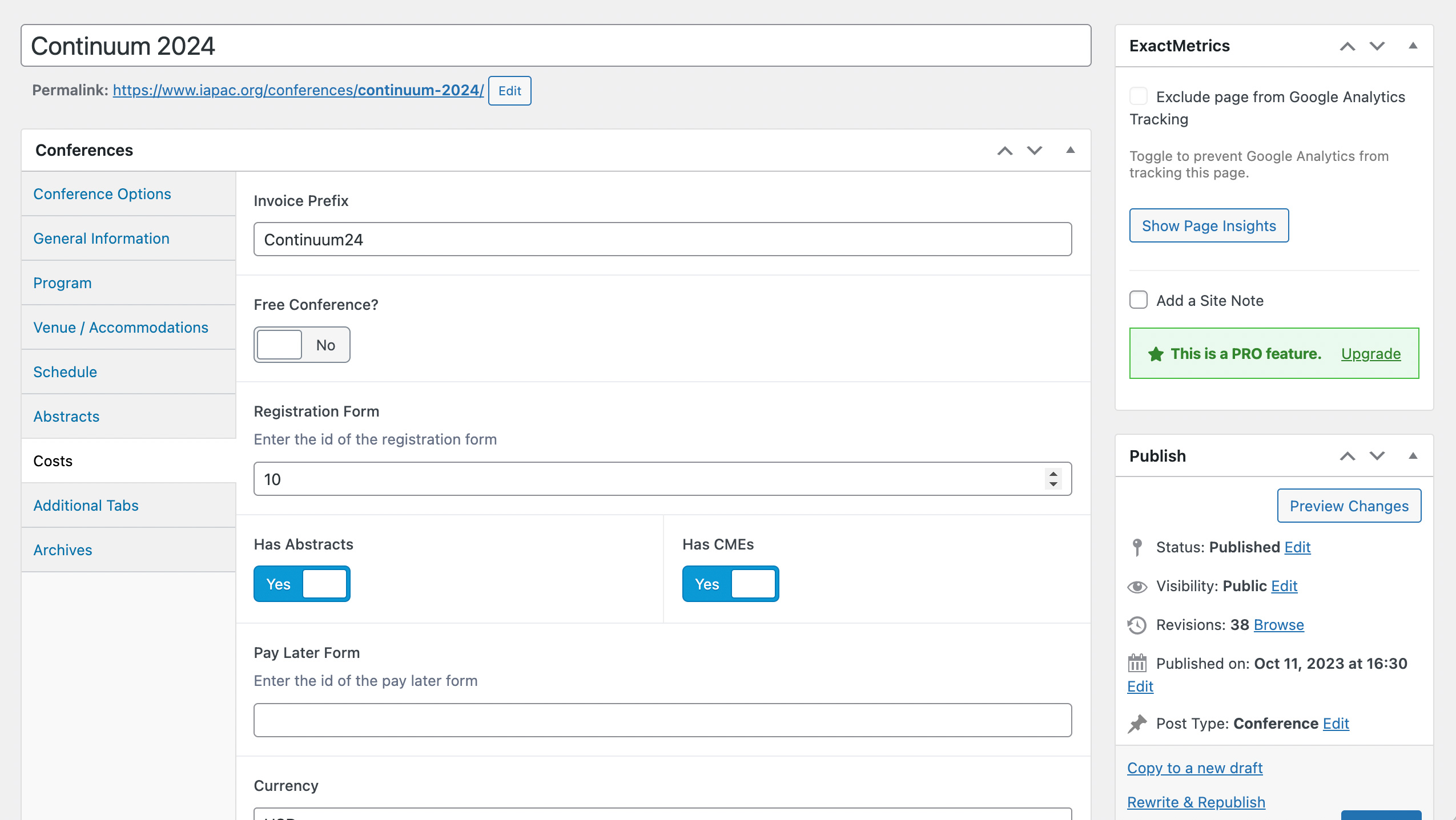The width and height of the screenshot is (1456, 820).
Task: Open the Currency dropdown
Action: [662, 814]
